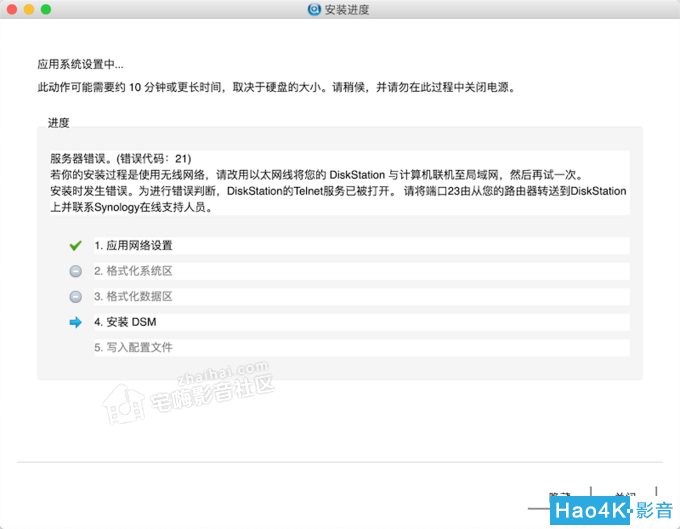This screenshot has width=680, height=529.
Task: Click the Synology Assistant icon in title bar
Action: 314,9
